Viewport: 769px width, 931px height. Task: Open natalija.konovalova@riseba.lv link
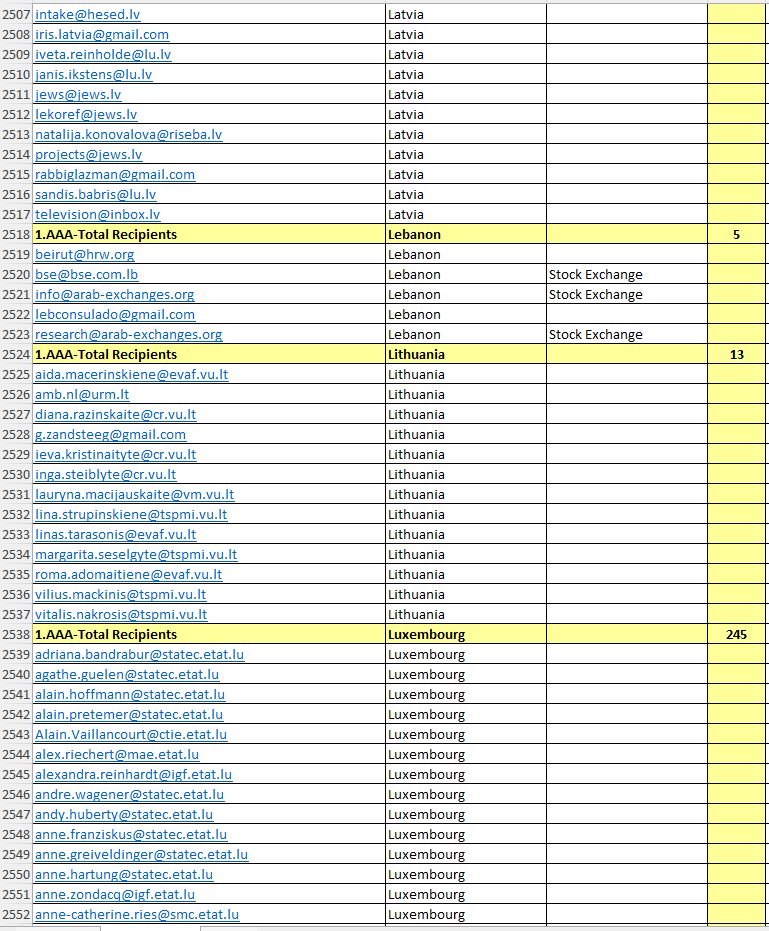pos(129,134)
